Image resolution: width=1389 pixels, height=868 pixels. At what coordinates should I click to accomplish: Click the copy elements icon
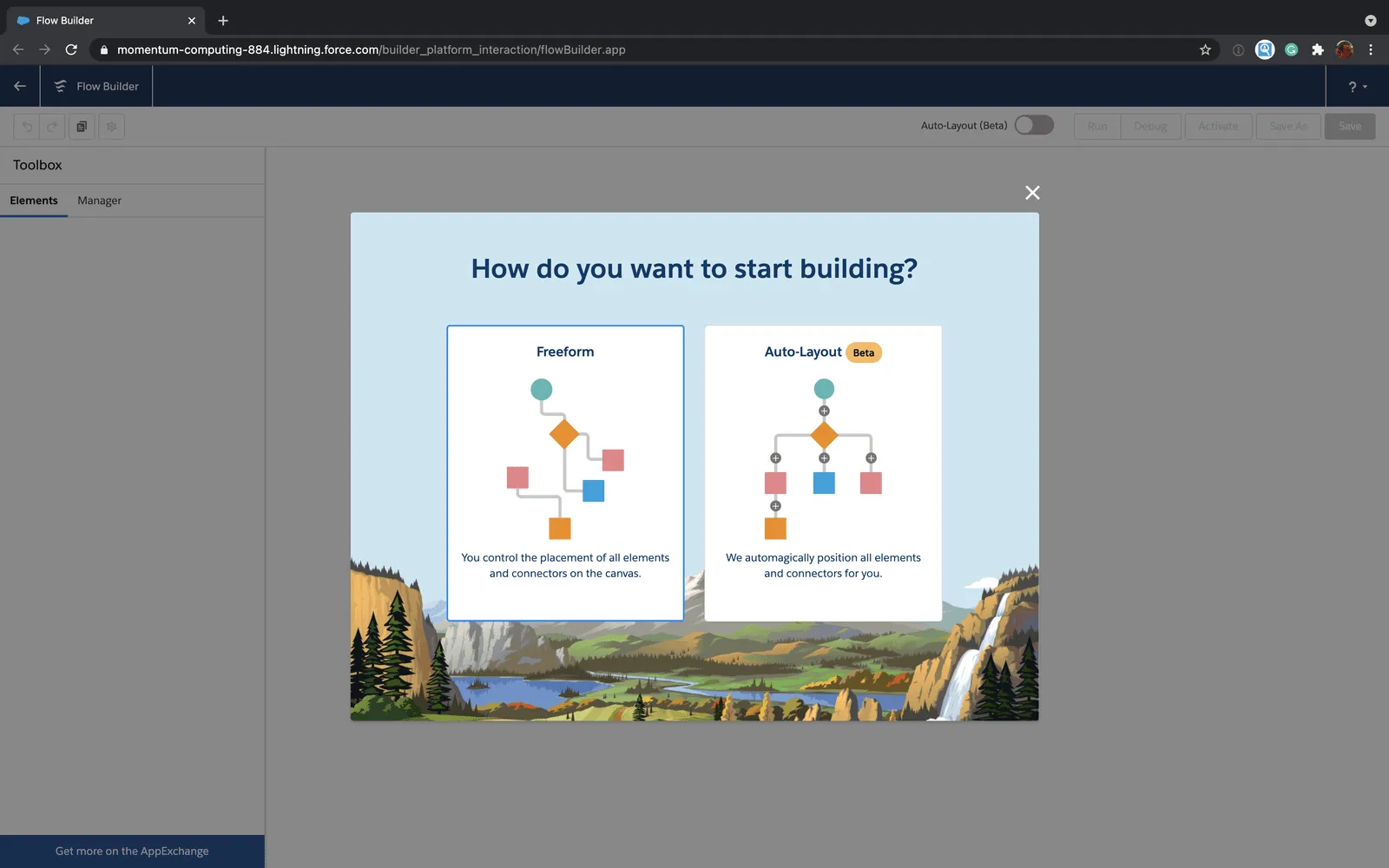[x=82, y=127]
